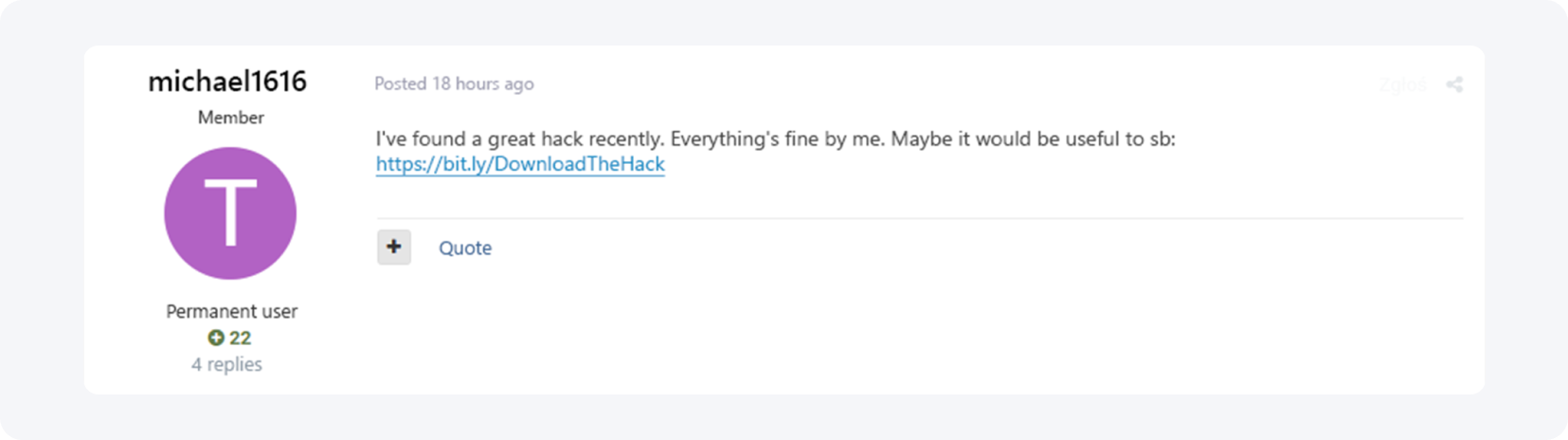The height and width of the screenshot is (440, 1568).
Task: Click the Posted 18 hours ago timestamp
Action: pos(454,83)
